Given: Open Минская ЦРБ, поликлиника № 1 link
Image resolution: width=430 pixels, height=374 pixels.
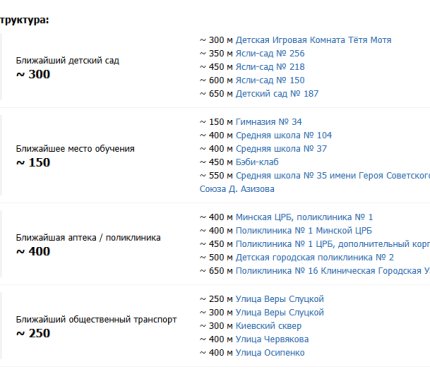Looking at the screenshot, I should [x=304, y=217].
